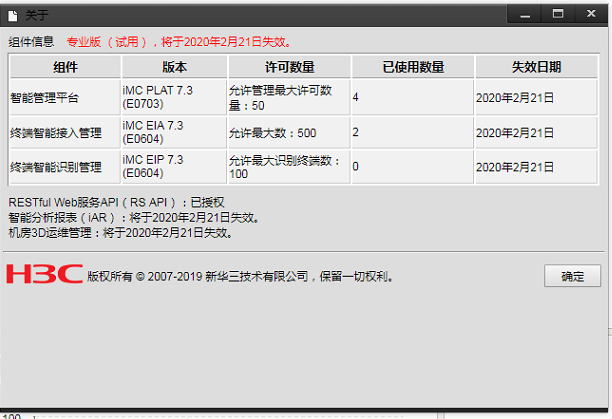This screenshot has width=612, height=419.
Task: Click the 版权所有 2007-2019 copyright text
Action: tap(240, 276)
